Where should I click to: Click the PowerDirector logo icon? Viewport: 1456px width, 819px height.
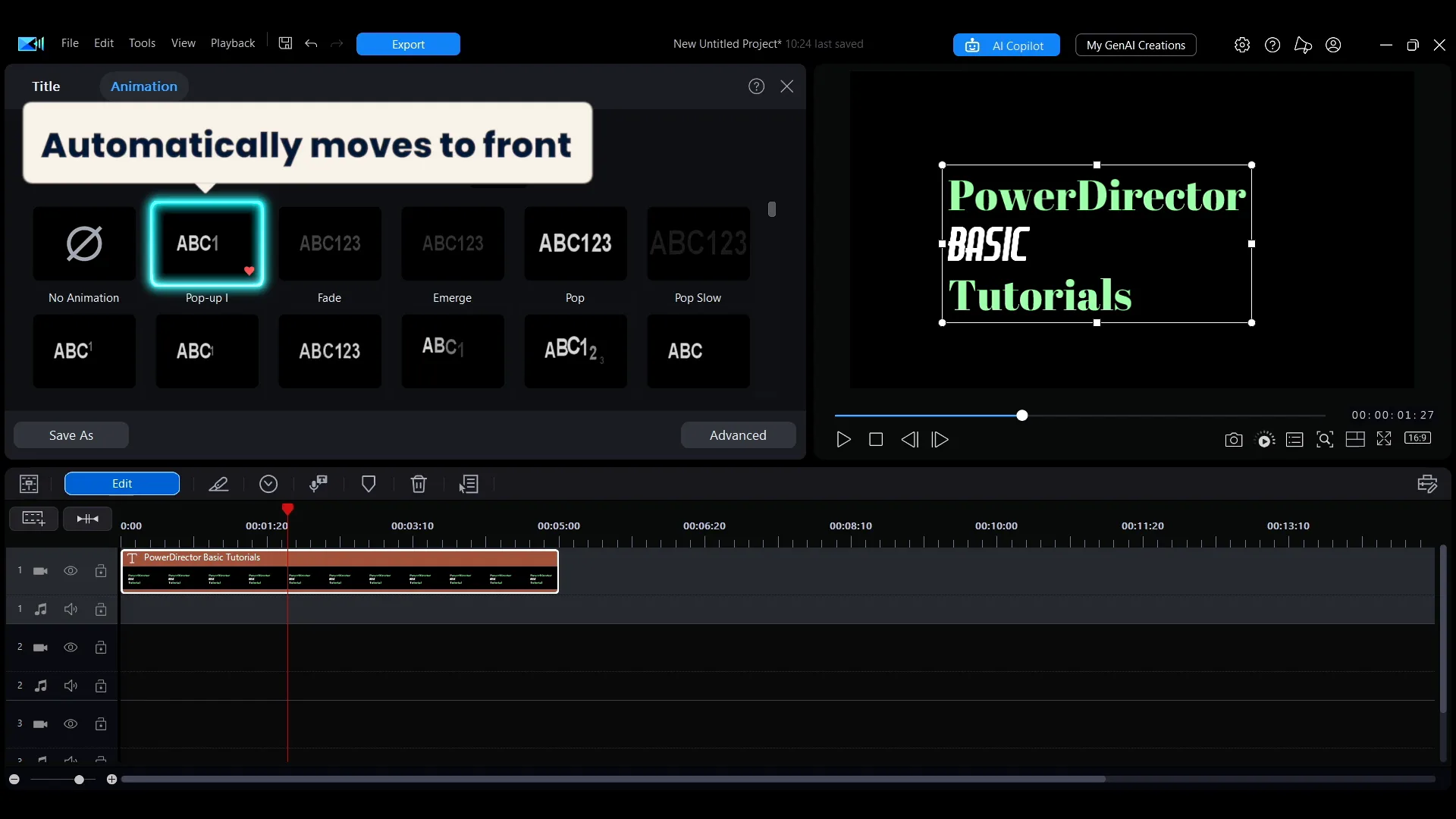(31, 43)
